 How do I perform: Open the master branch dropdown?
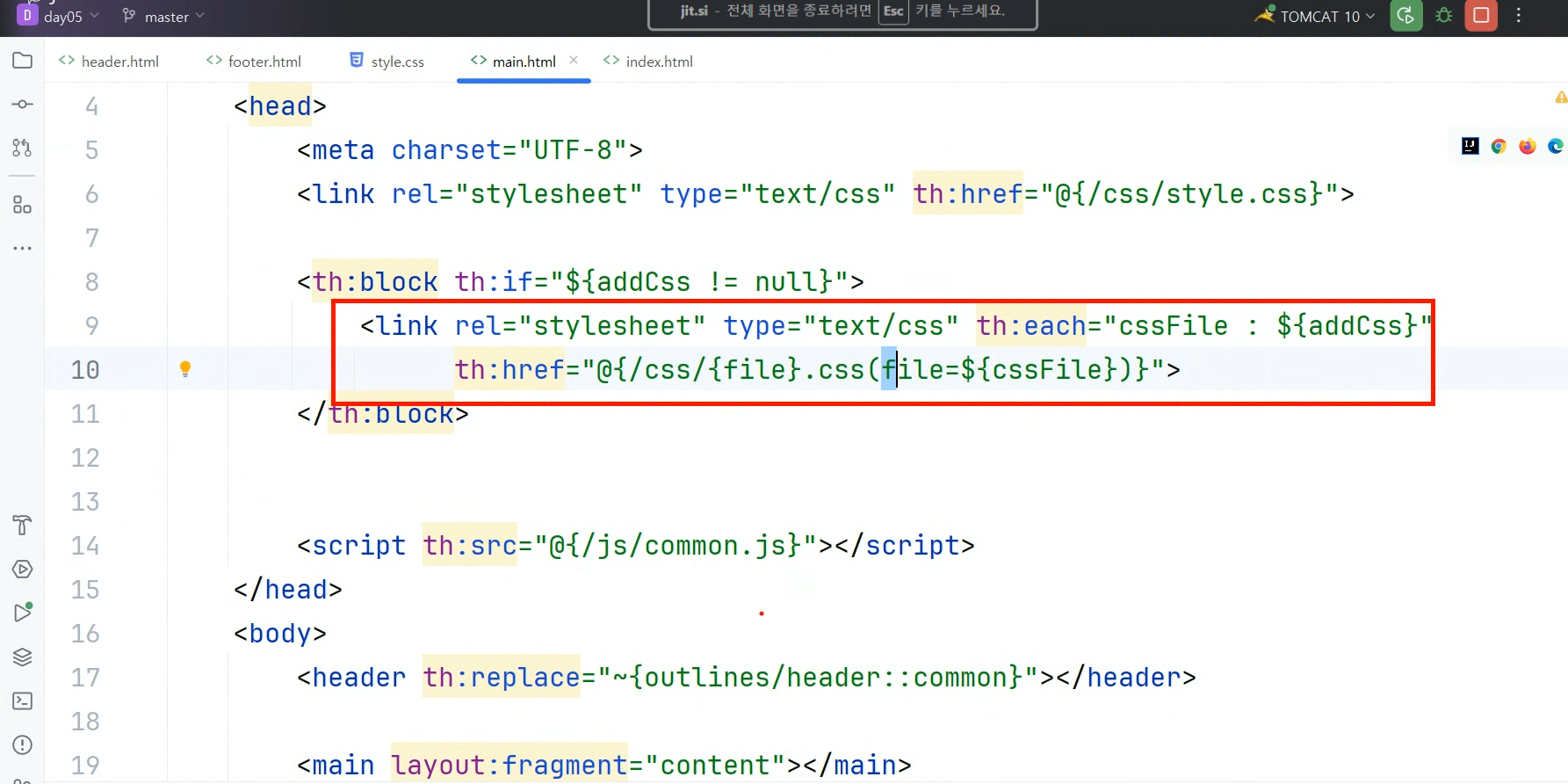[163, 16]
